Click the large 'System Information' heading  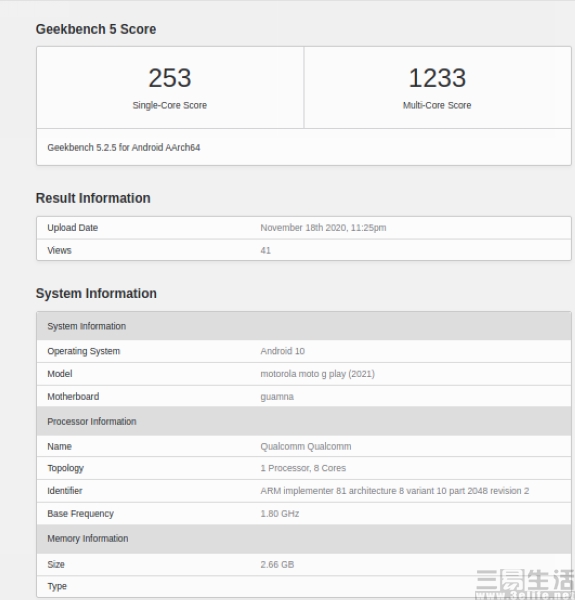point(96,293)
